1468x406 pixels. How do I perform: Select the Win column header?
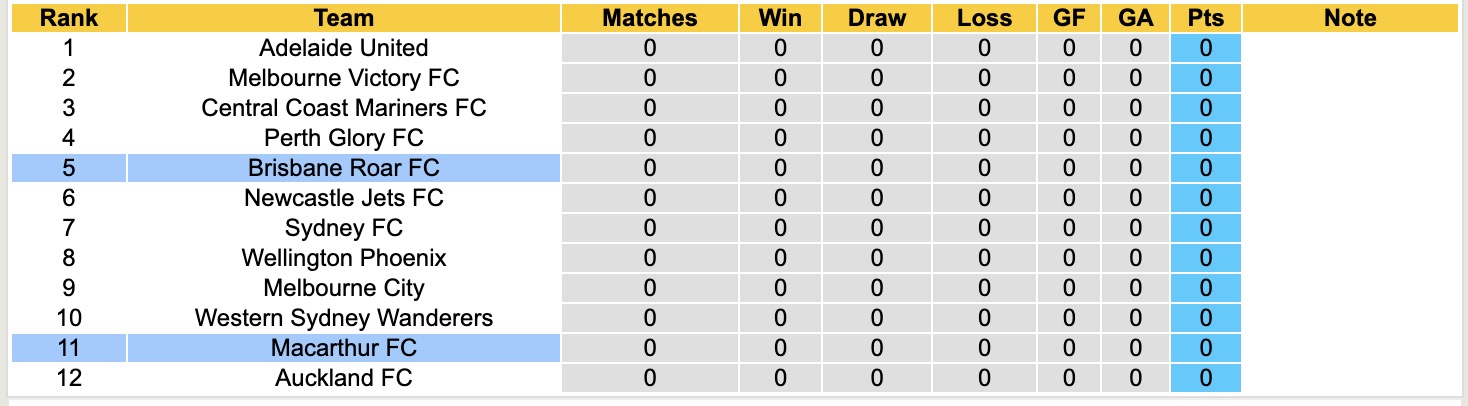pos(780,18)
